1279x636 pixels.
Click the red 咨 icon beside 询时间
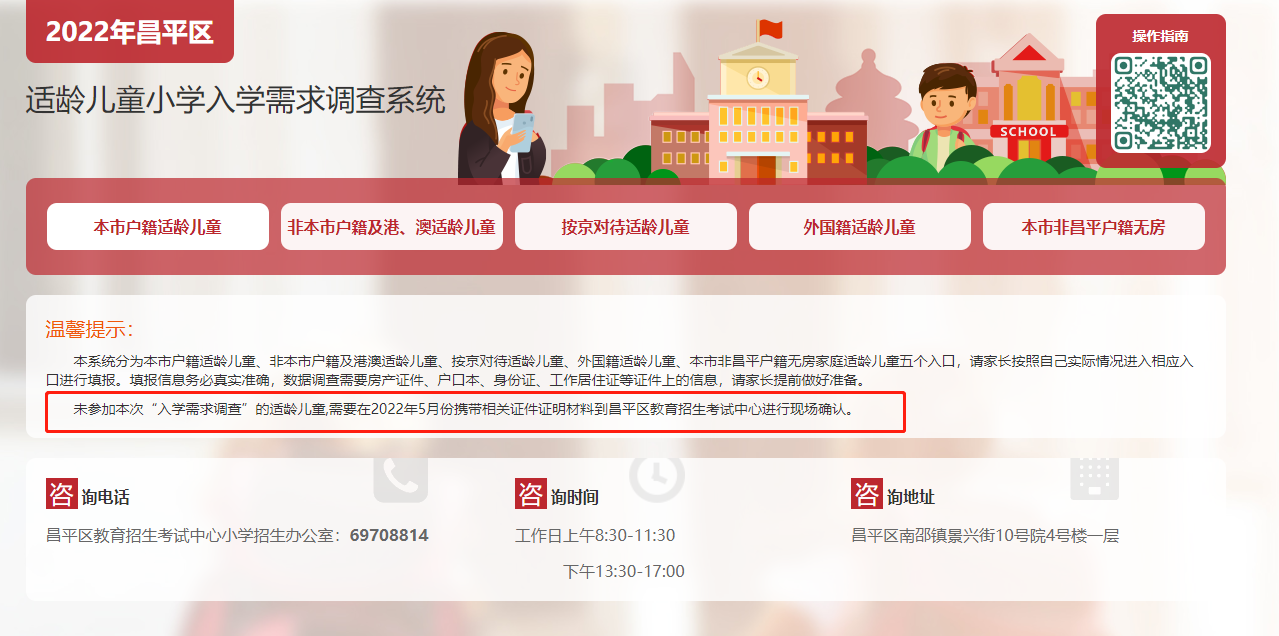coord(531,494)
